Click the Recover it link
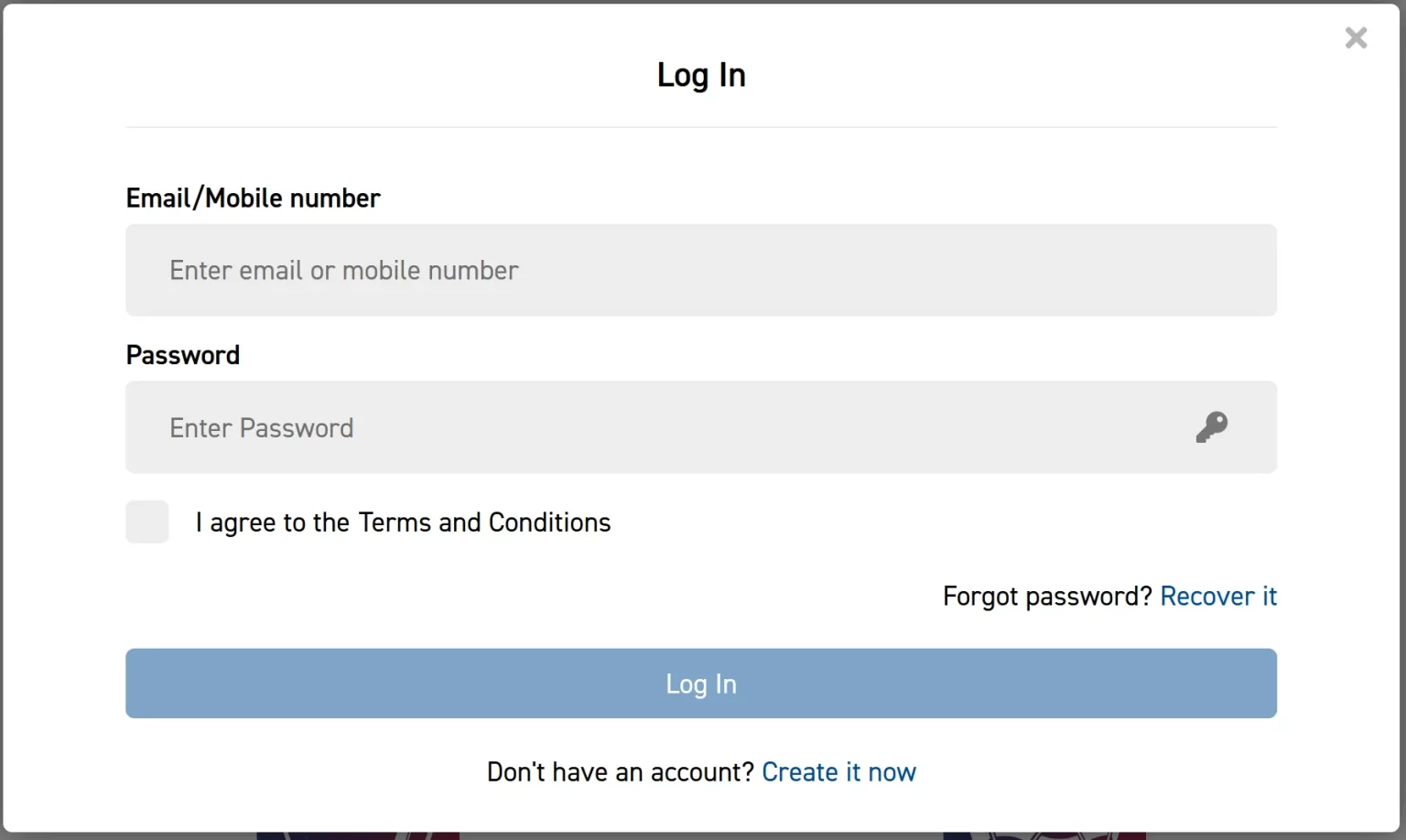 pos(1217,597)
